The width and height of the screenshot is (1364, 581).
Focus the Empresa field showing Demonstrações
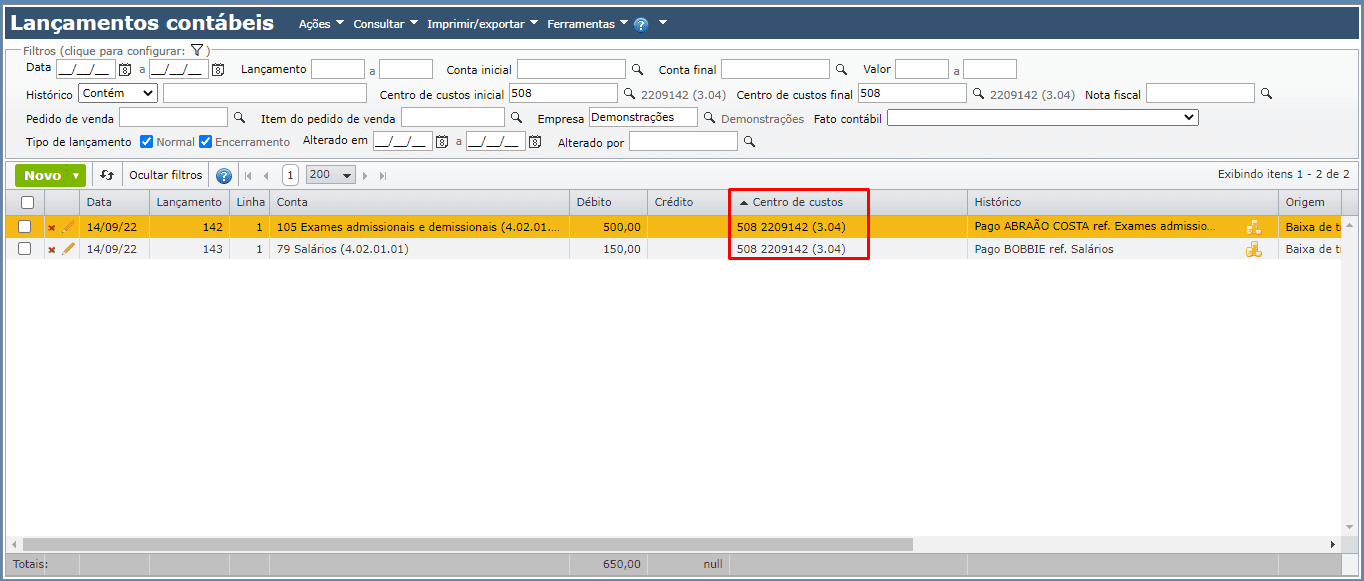click(x=643, y=117)
